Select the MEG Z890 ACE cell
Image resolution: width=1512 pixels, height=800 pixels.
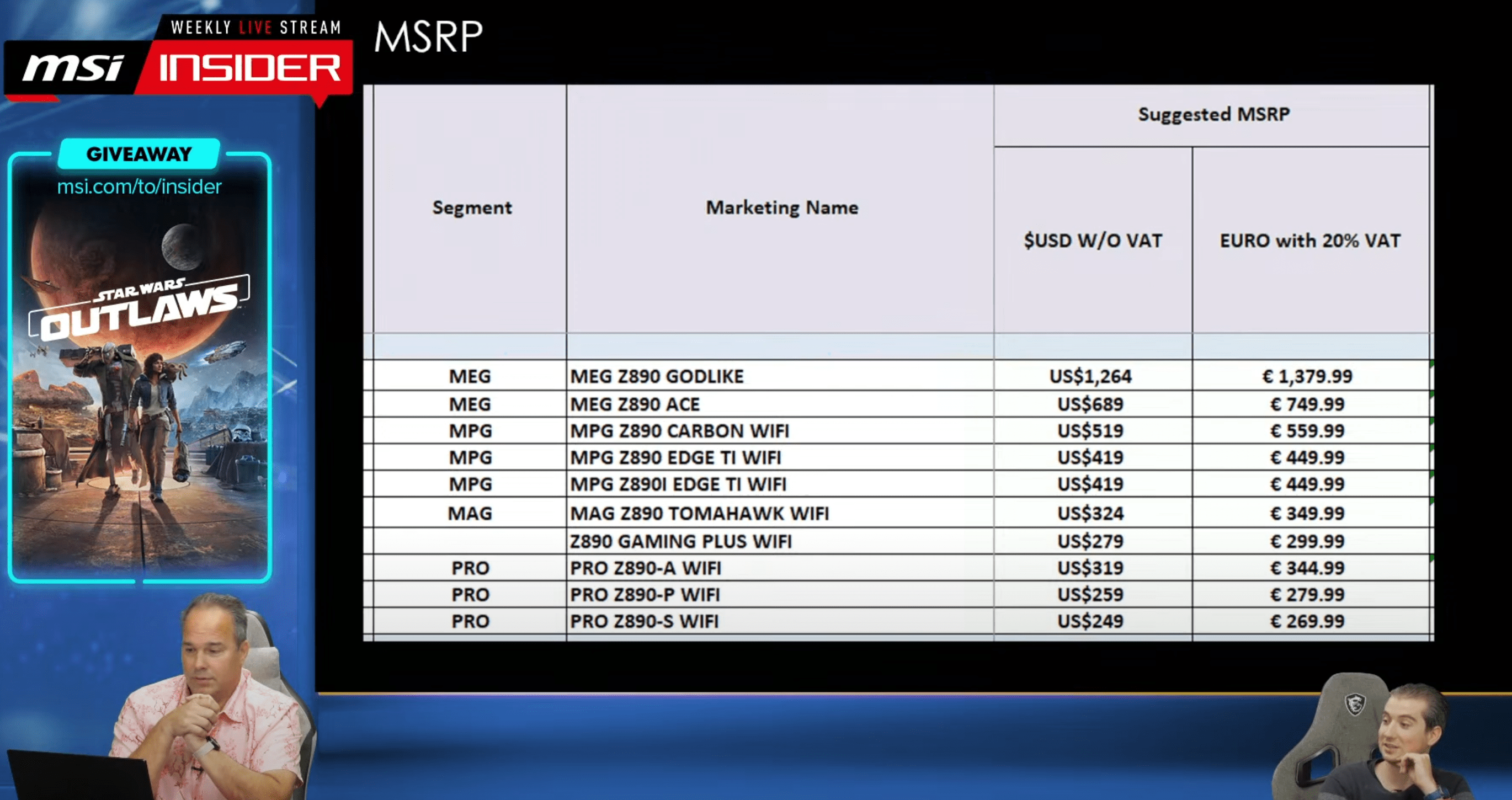[x=780, y=404]
